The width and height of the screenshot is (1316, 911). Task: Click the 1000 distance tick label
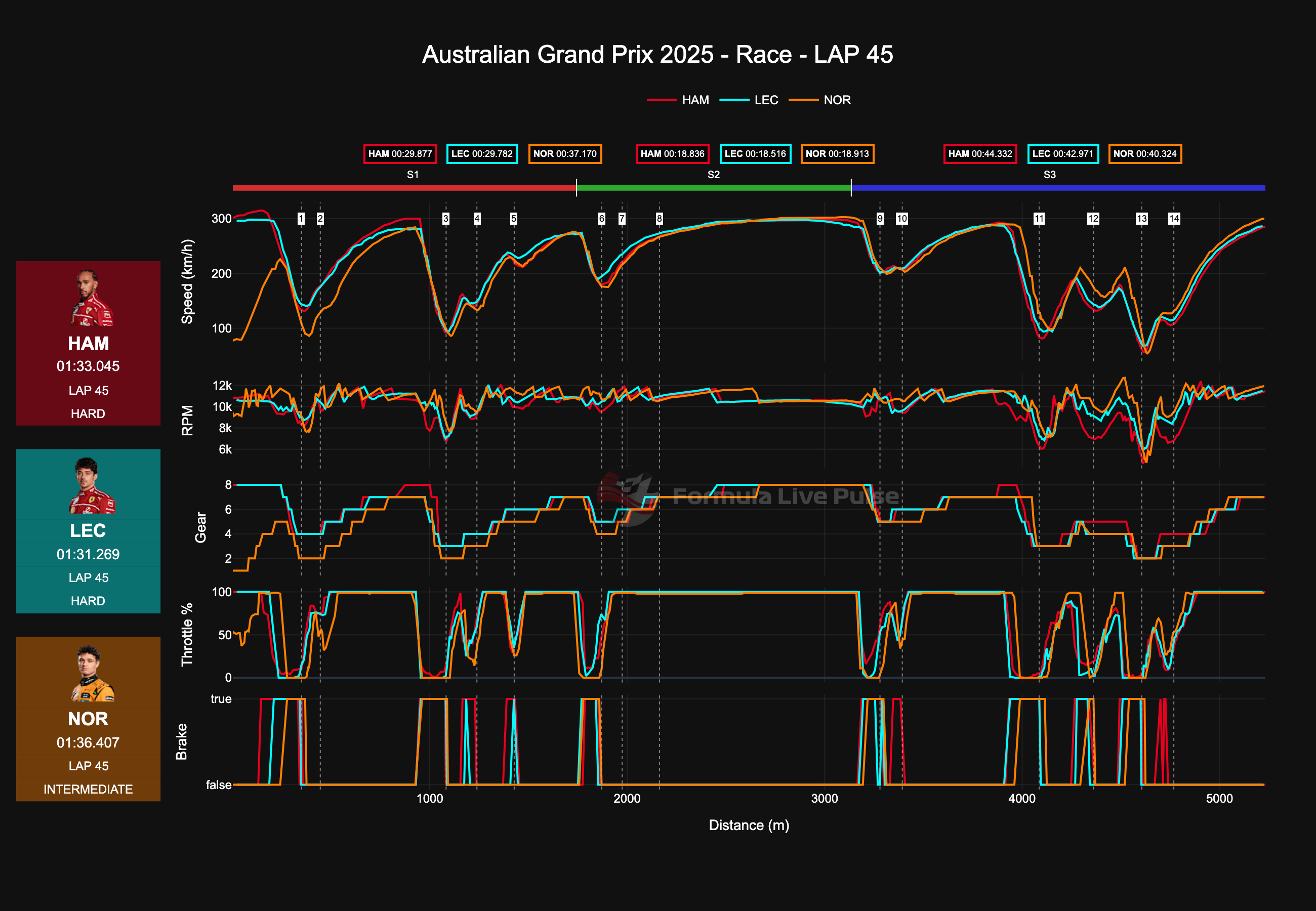[430, 799]
